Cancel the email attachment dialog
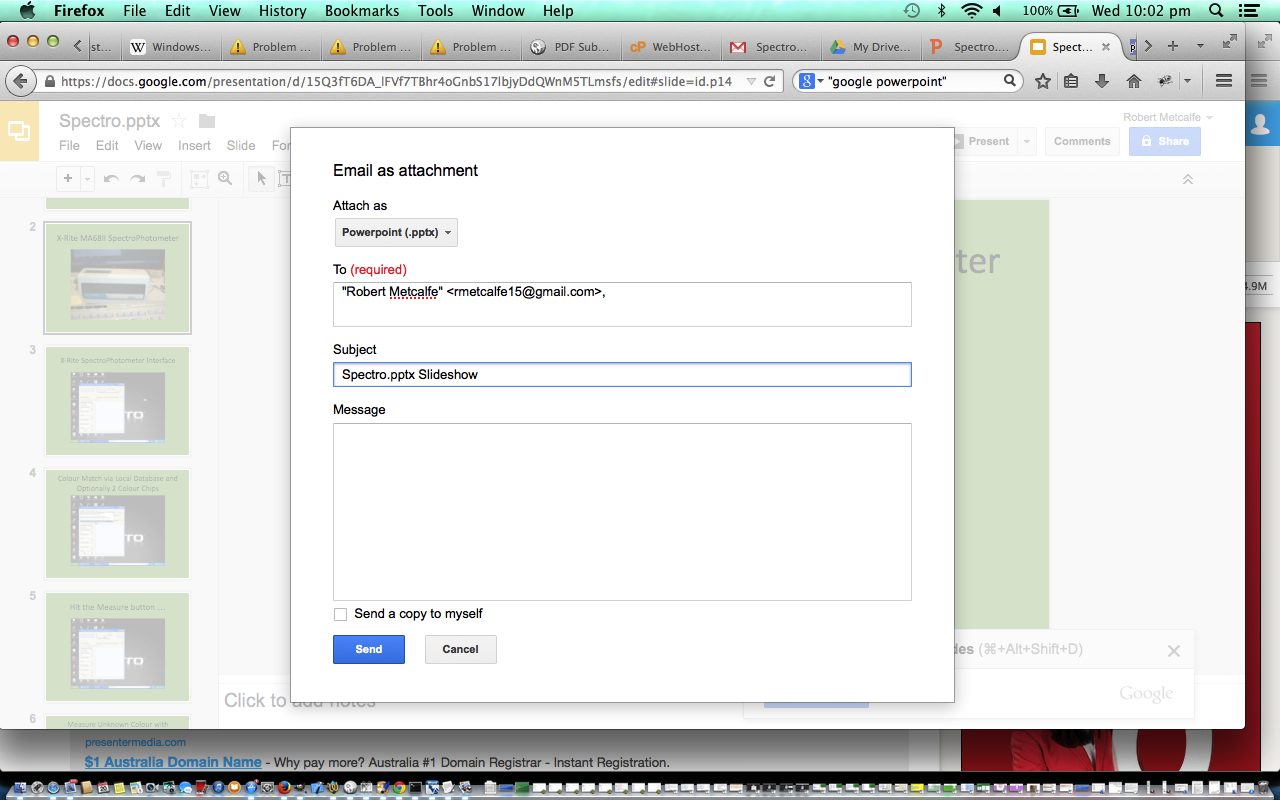 tap(460, 649)
